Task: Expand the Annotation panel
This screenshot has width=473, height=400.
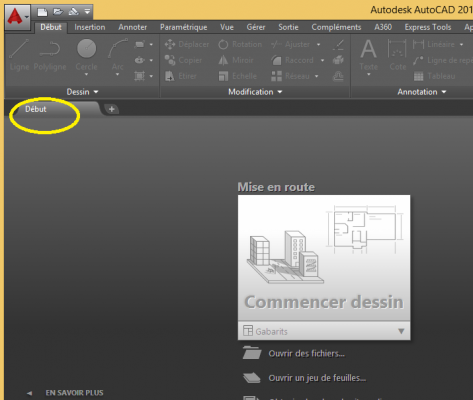Action: 422,92
